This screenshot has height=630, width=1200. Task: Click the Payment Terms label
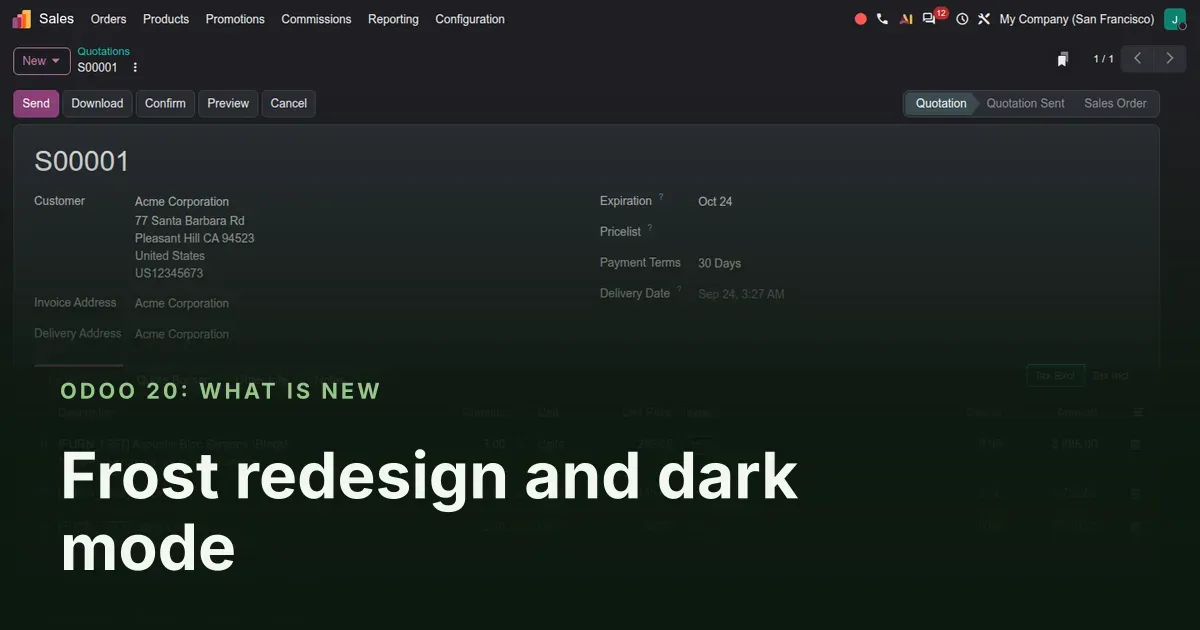coord(640,263)
